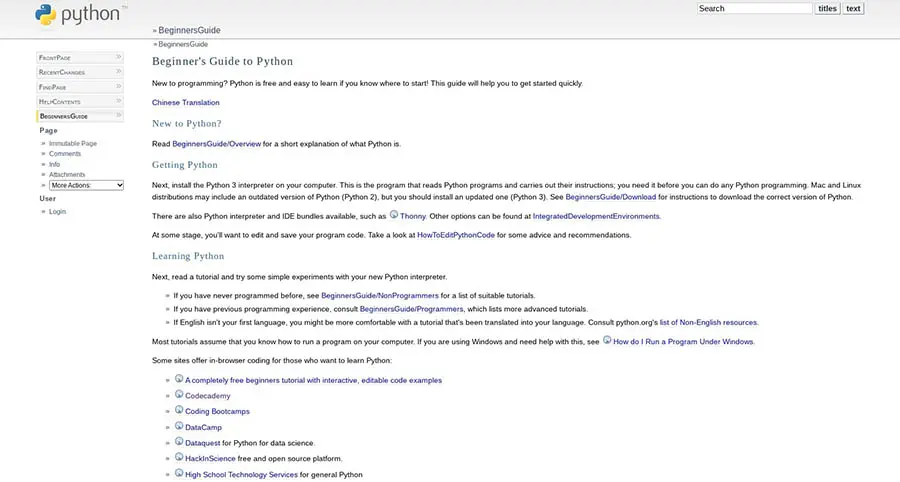Click the Python logo in the header

click(x=80, y=15)
